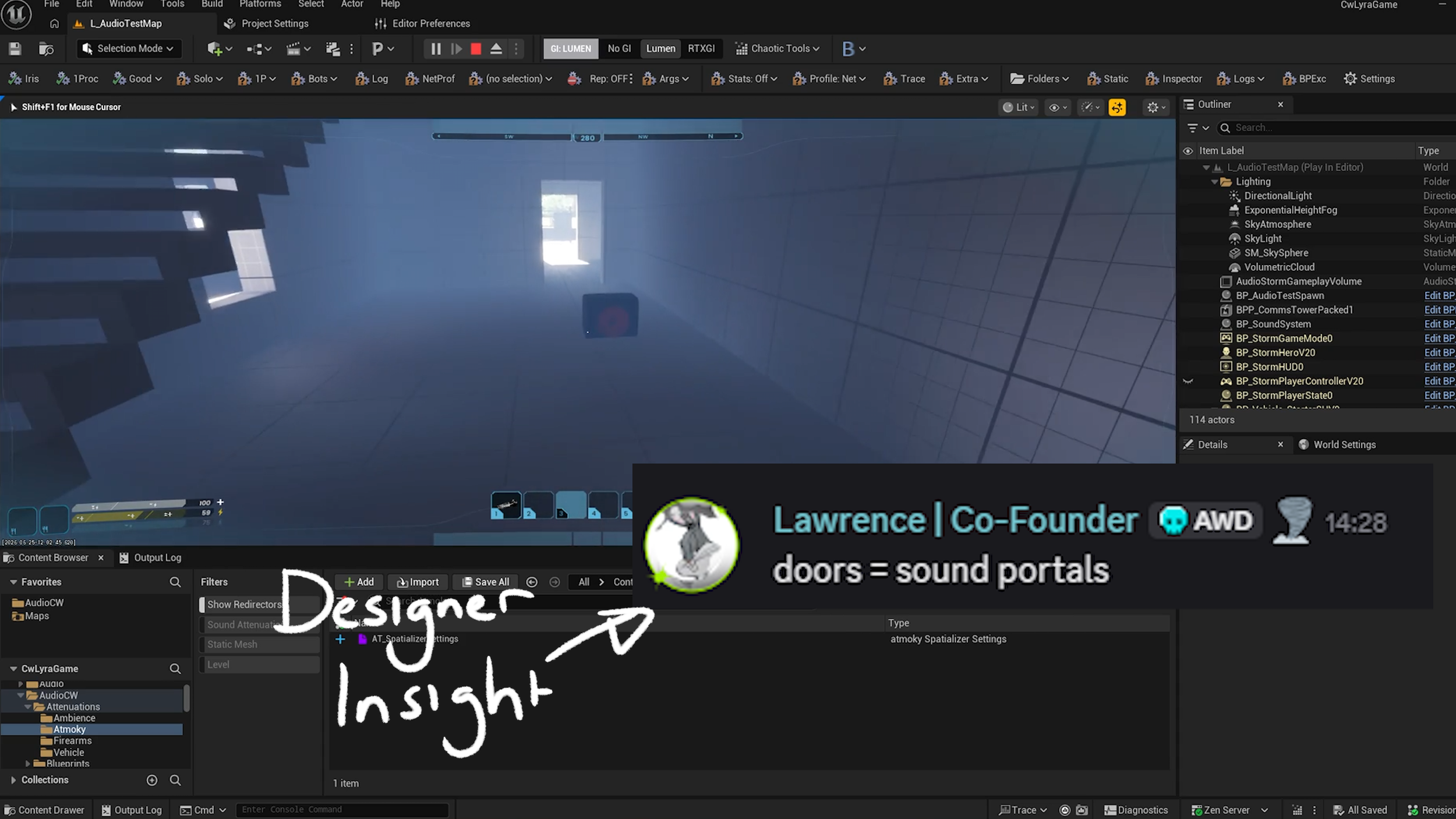Open the Output Log from status bar
The height and width of the screenshot is (819, 1456).
tap(132, 810)
